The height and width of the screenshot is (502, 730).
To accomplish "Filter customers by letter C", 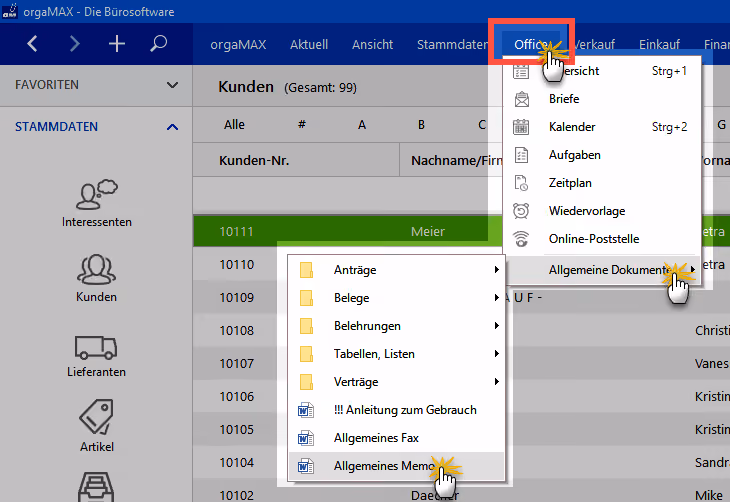I will click(x=482, y=125).
